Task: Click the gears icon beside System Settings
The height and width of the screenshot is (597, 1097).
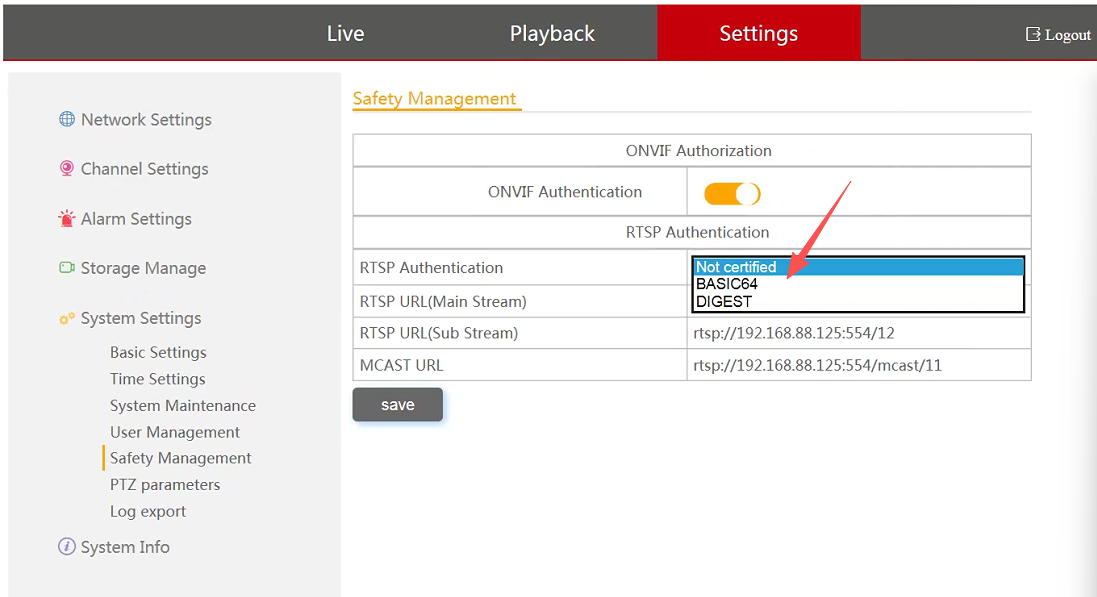Action: [x=67, y=318]
